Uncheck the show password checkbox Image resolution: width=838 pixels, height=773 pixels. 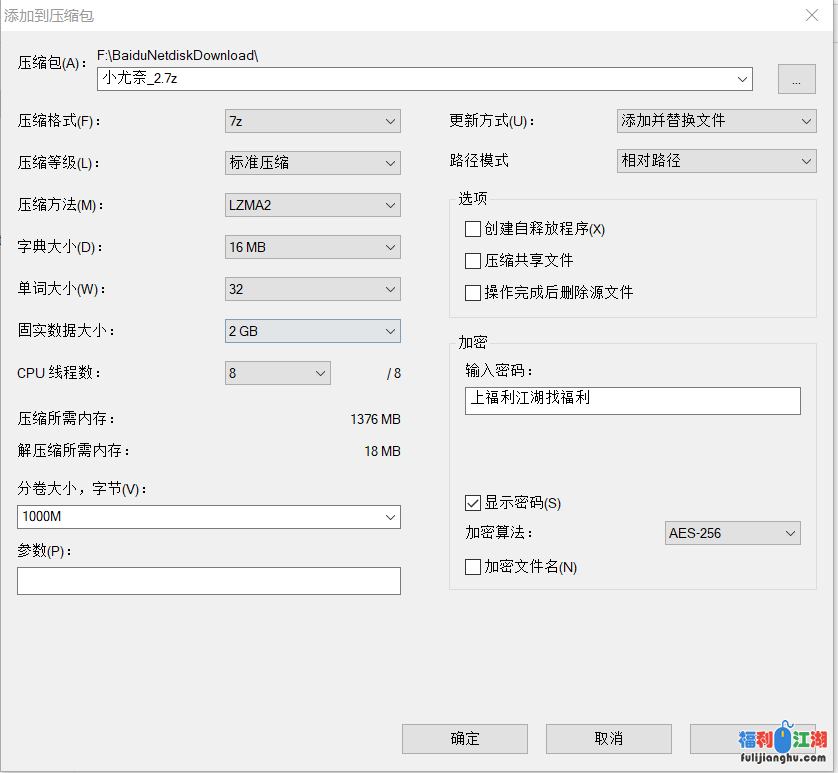point(473,503)
